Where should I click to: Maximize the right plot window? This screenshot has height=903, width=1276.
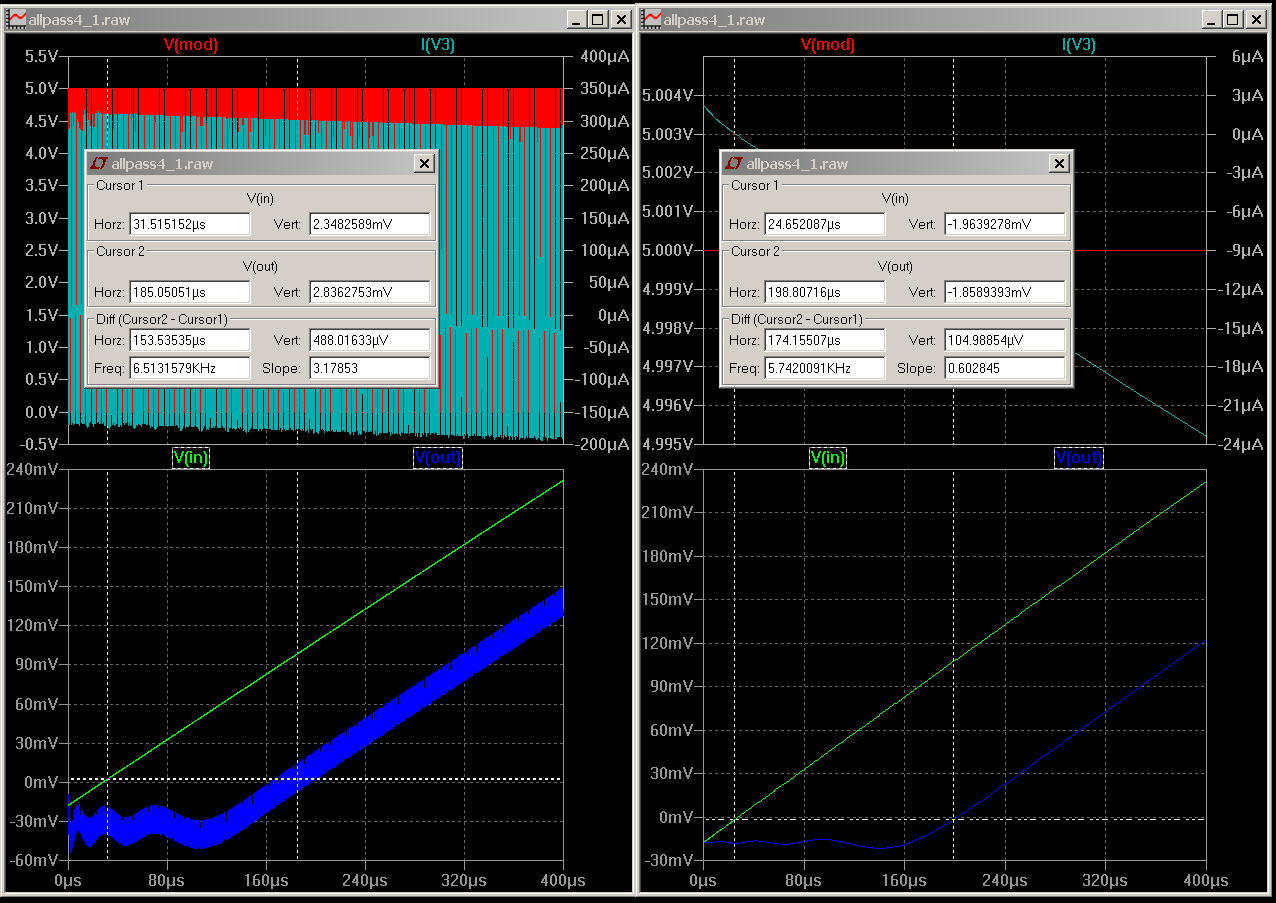click(x=1232, y=19)
